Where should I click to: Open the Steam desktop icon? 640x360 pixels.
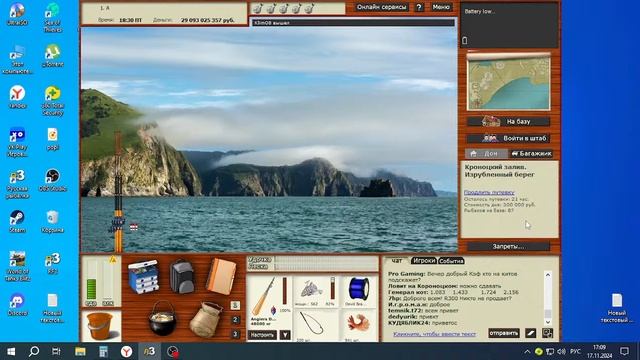pyautogui.click(x=17, y=221)
